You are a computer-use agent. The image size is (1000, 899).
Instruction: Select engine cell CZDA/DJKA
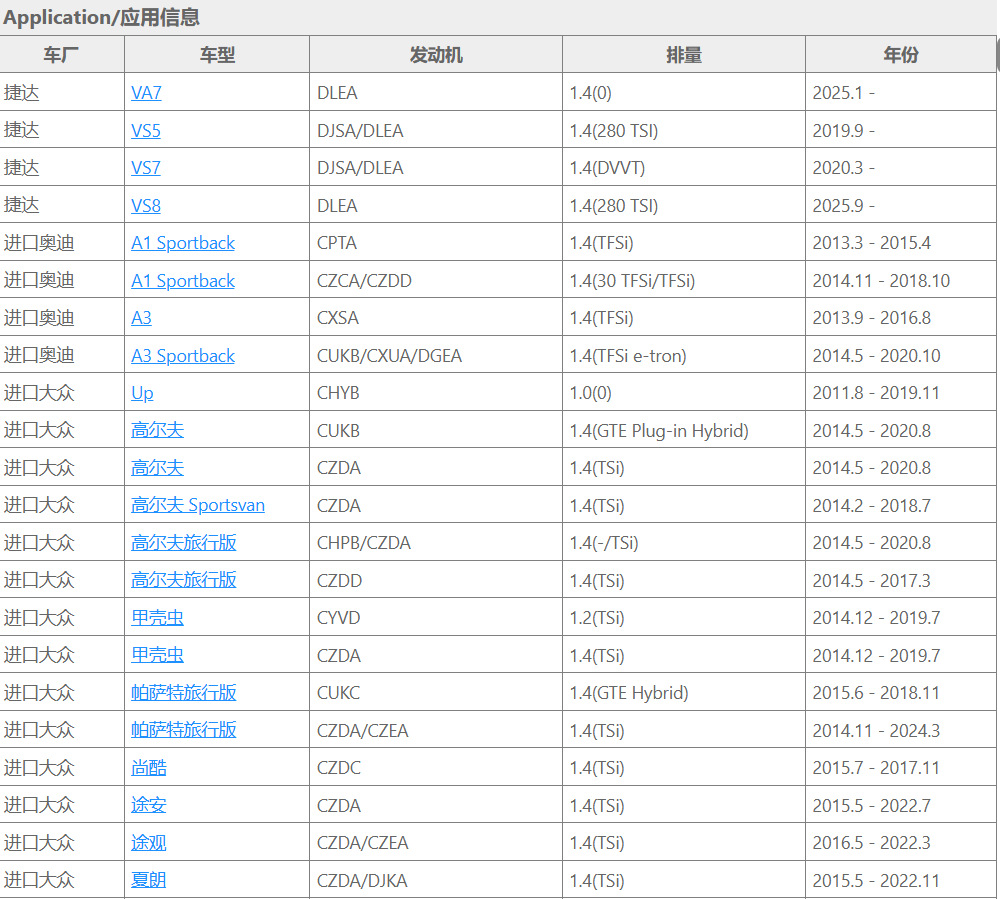pyautogui.click(x=436, y=881)
